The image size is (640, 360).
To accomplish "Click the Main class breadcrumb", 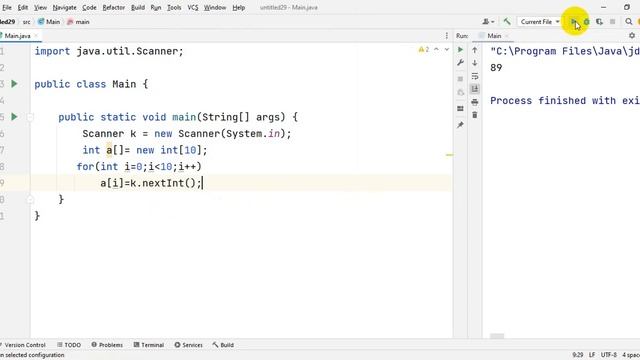I will click(49, 22).
